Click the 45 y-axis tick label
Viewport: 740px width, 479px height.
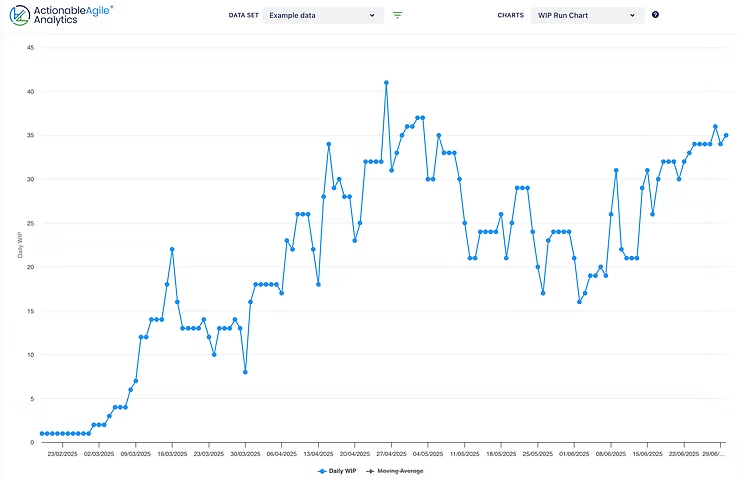[x=30, y=48]
